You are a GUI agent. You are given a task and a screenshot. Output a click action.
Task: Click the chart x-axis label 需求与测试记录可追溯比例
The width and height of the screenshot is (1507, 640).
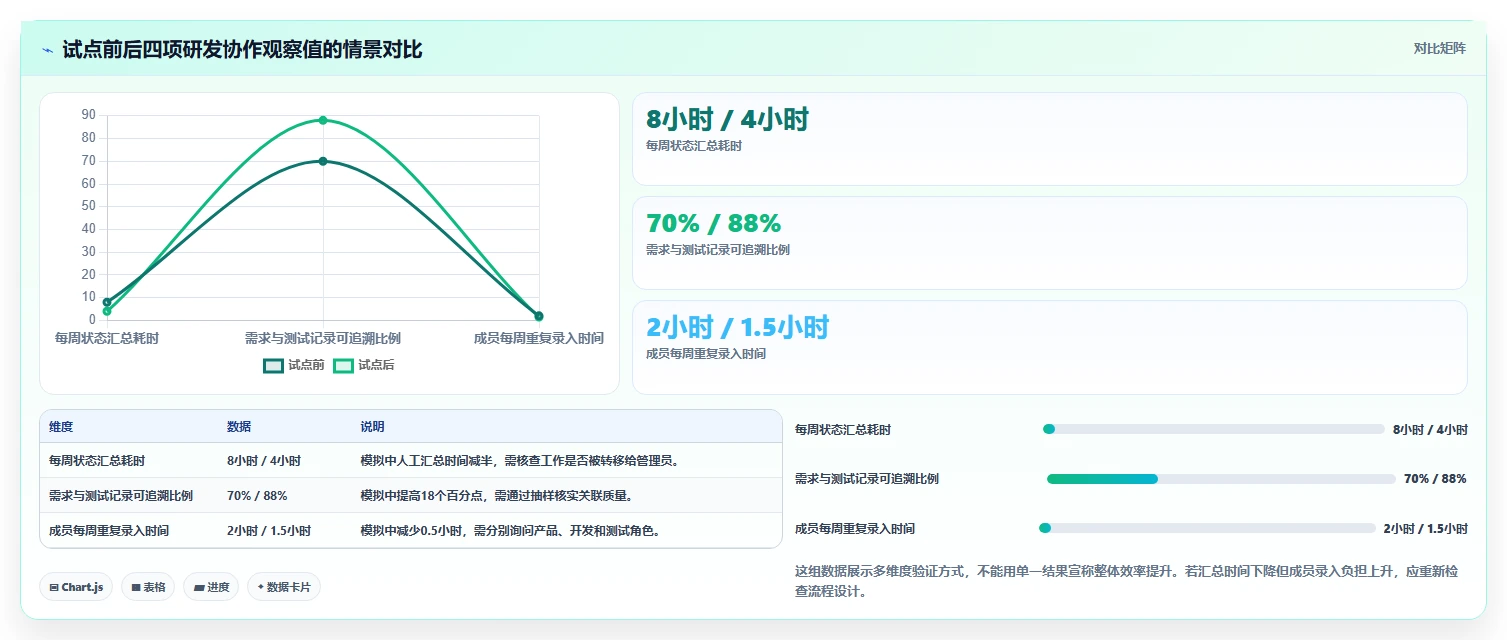[323, 338]
